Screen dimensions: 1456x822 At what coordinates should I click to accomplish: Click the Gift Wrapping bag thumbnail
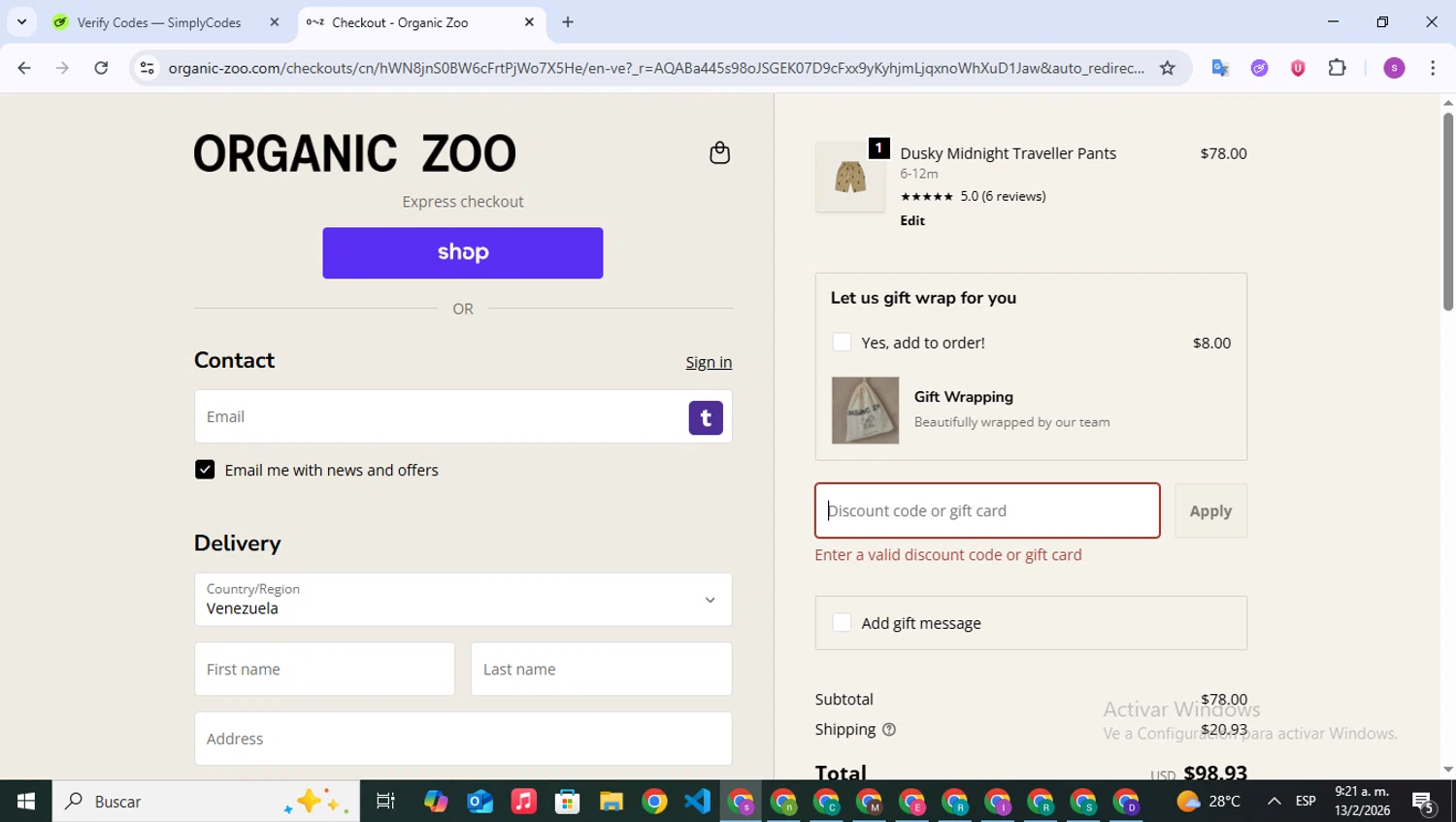tap(865, 411)
